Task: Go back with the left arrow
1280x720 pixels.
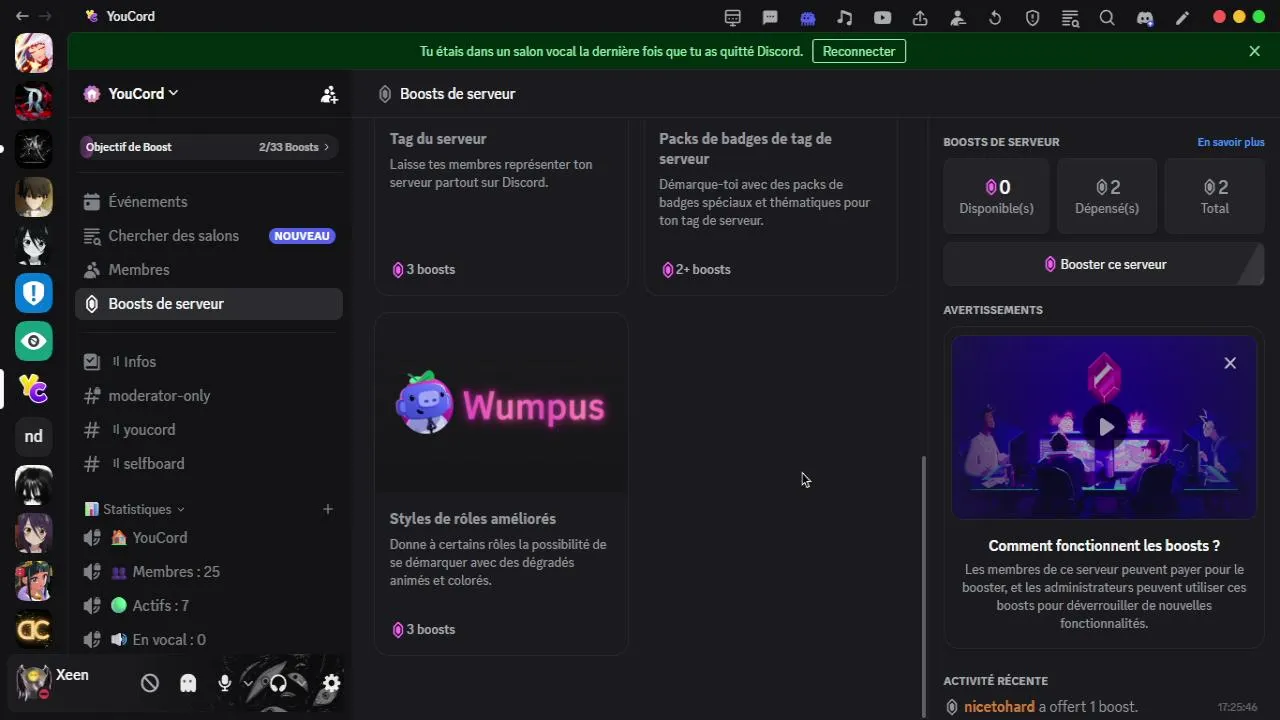Action: click(22, 16)
